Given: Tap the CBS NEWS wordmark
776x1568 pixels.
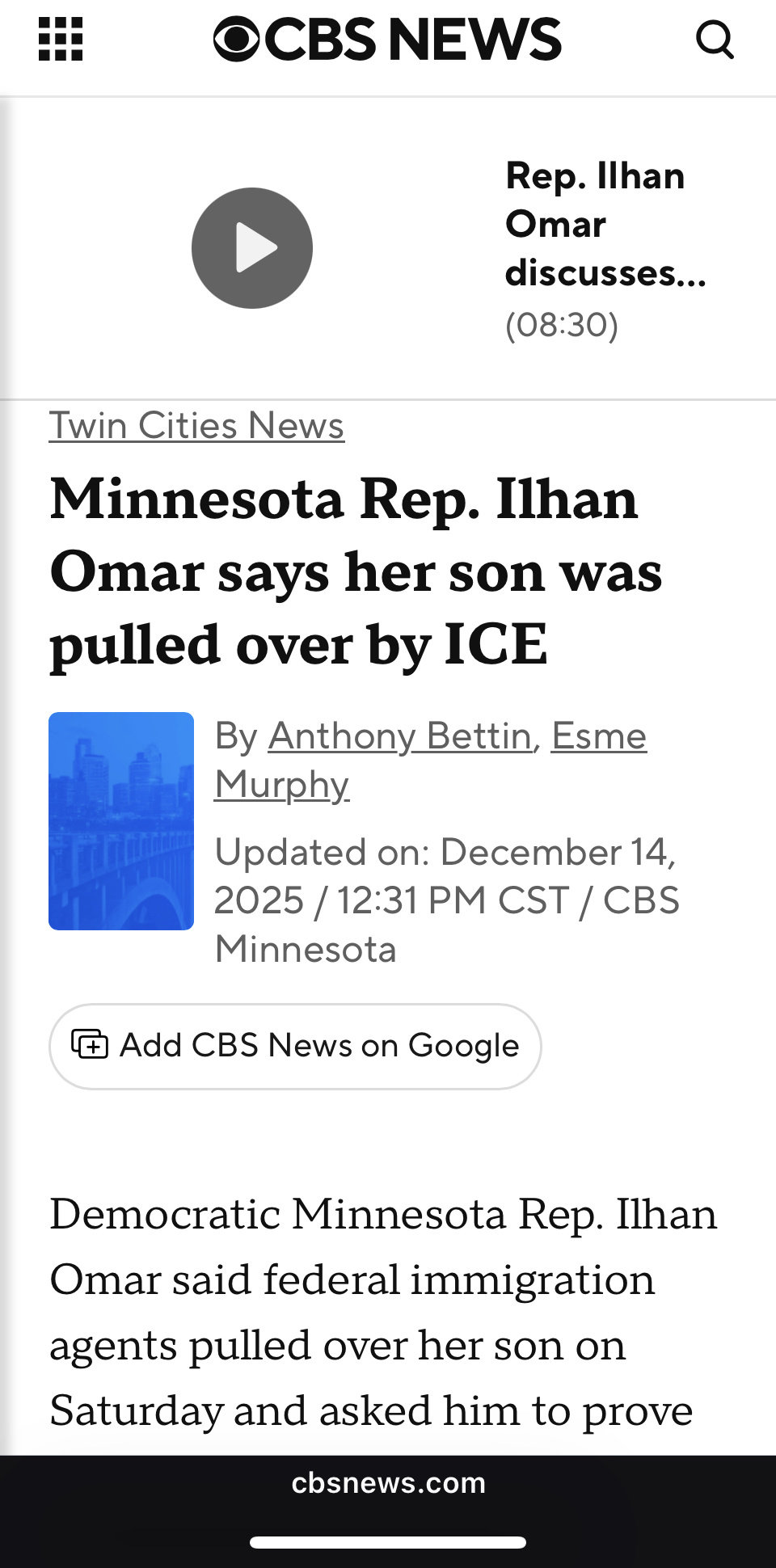Looking at the screenshot, I should 412,39.
